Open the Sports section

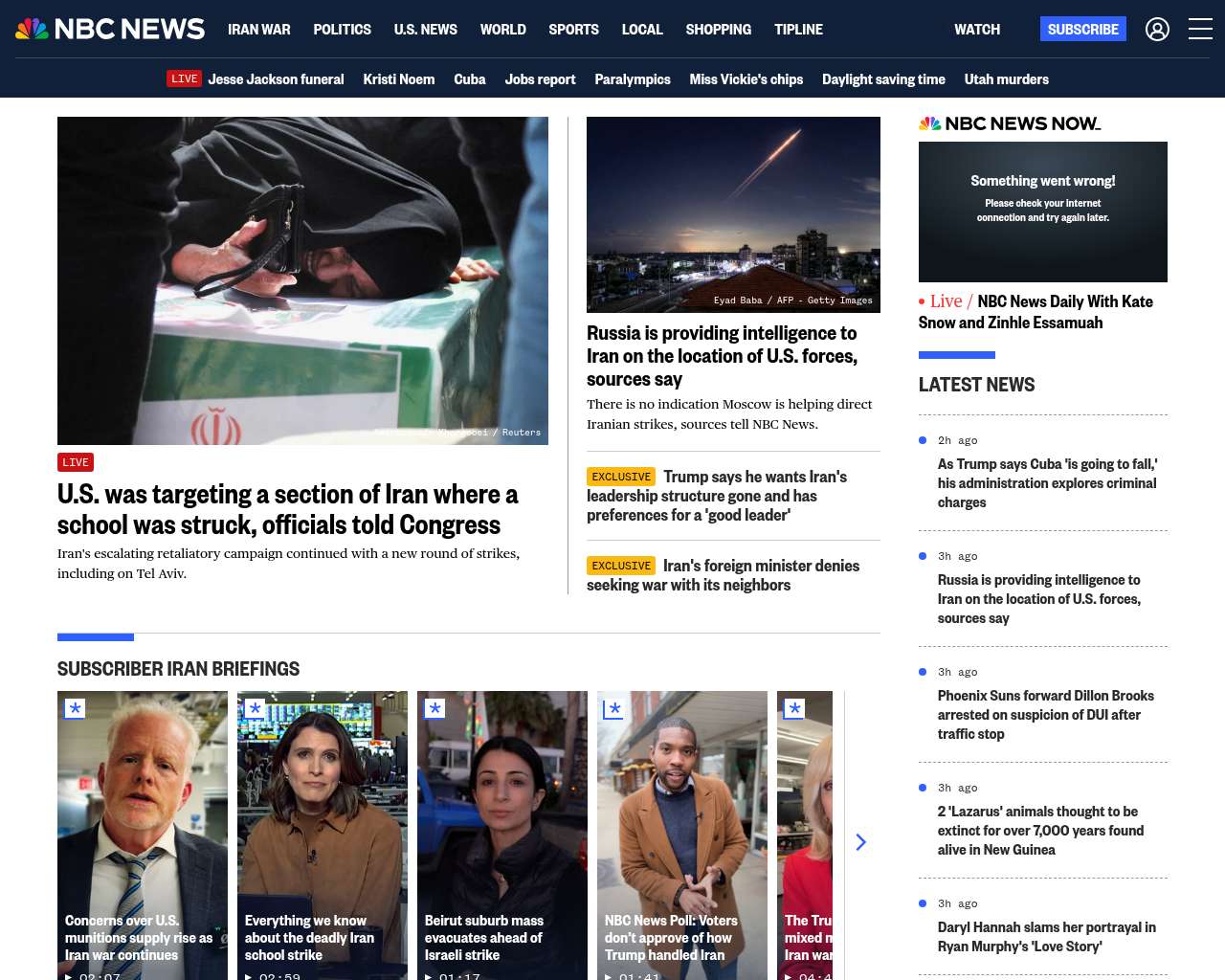tap(574, 30)
